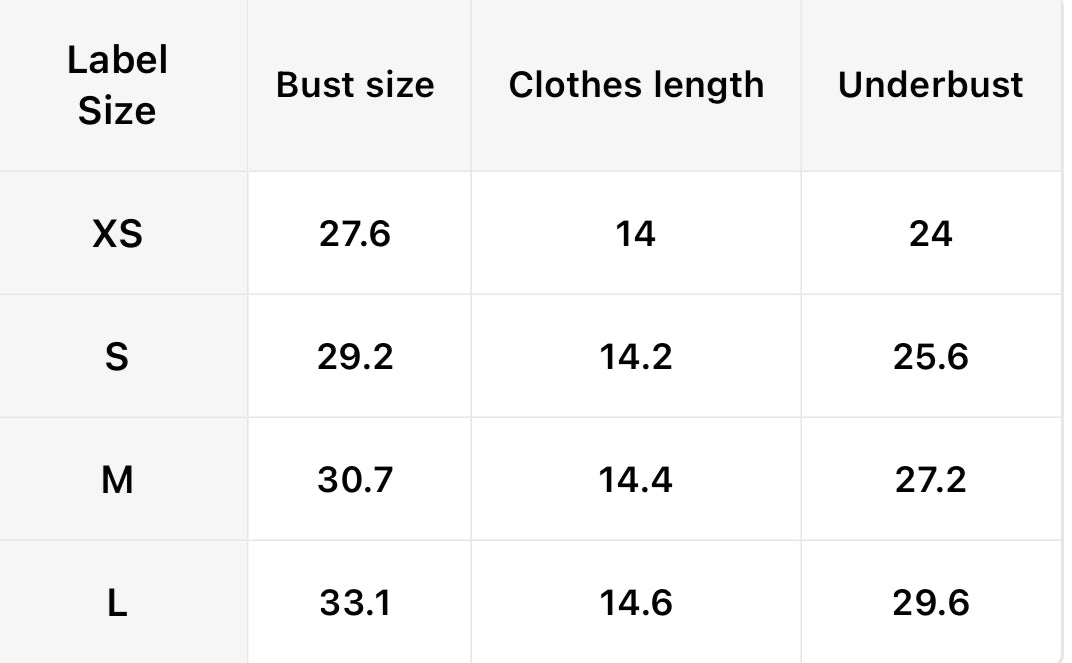The image size is (1072, 663).
Task: Select the S underbust value 25.6
Action: [930, 357]
